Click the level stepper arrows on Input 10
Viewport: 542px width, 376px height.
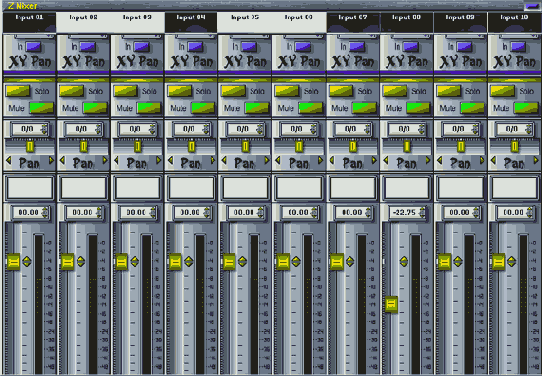[529, 213]
